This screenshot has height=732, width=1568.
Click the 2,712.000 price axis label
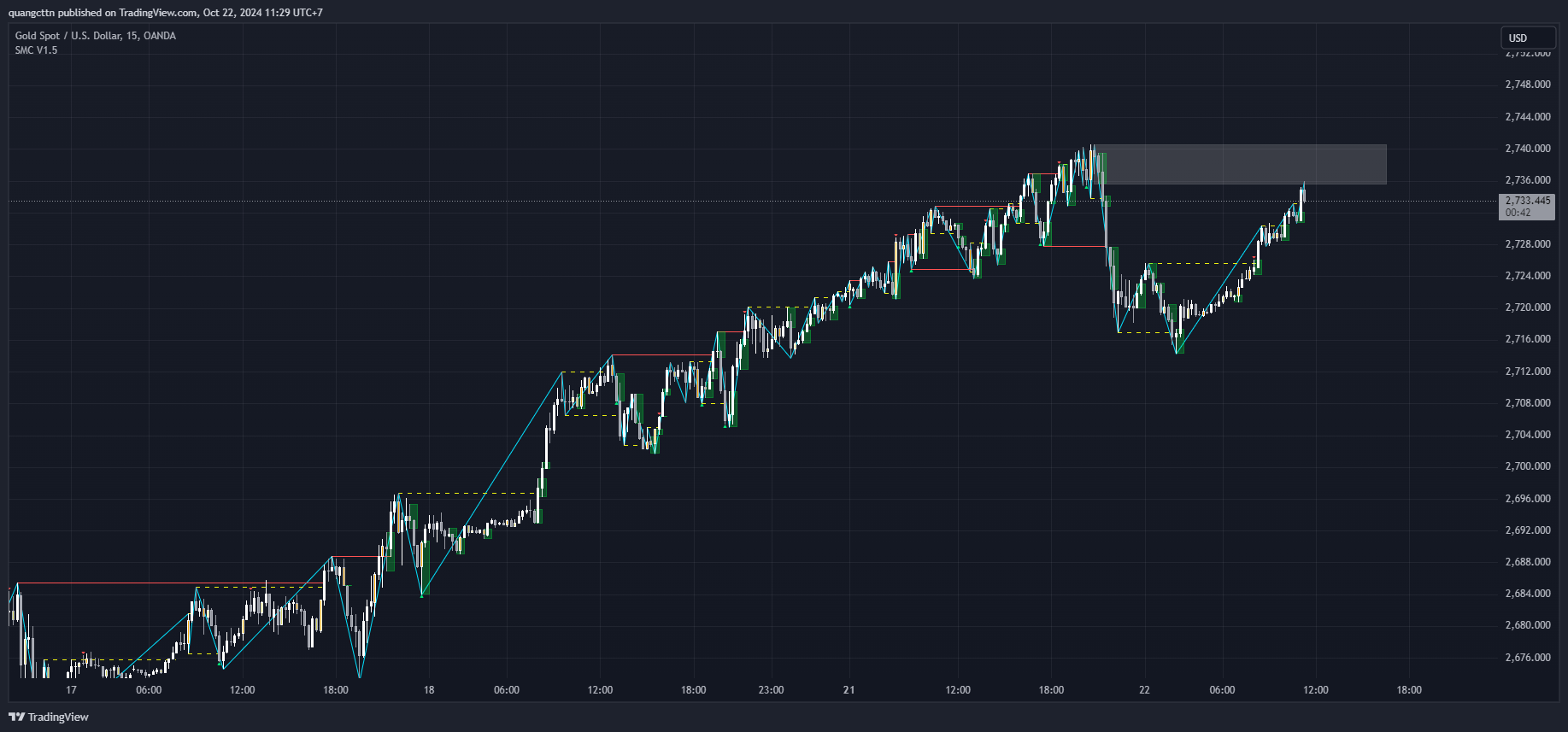1528,372
